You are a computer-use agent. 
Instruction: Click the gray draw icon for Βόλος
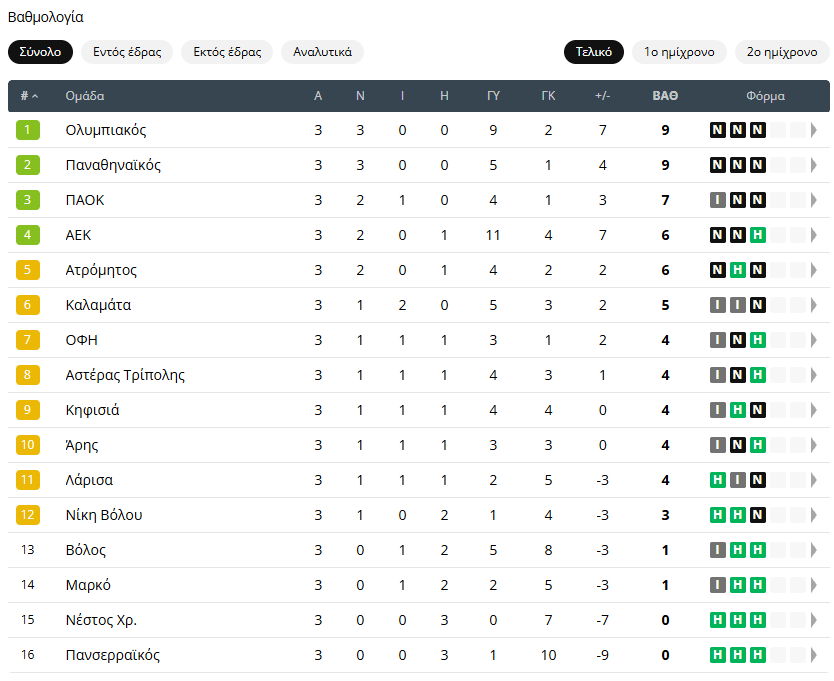[718, 550]
